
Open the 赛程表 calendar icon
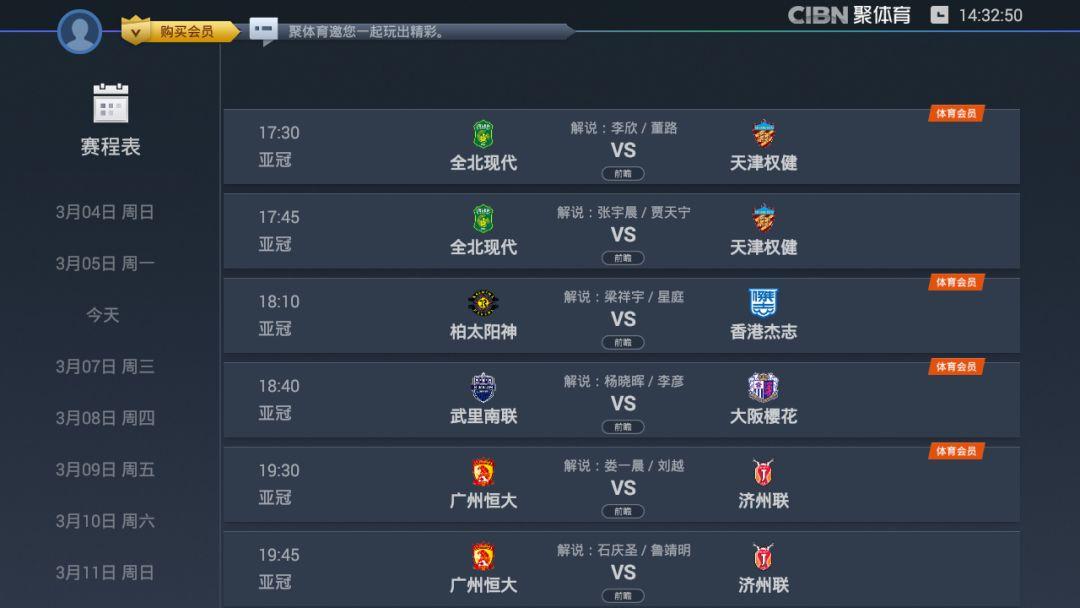(111, 103)
